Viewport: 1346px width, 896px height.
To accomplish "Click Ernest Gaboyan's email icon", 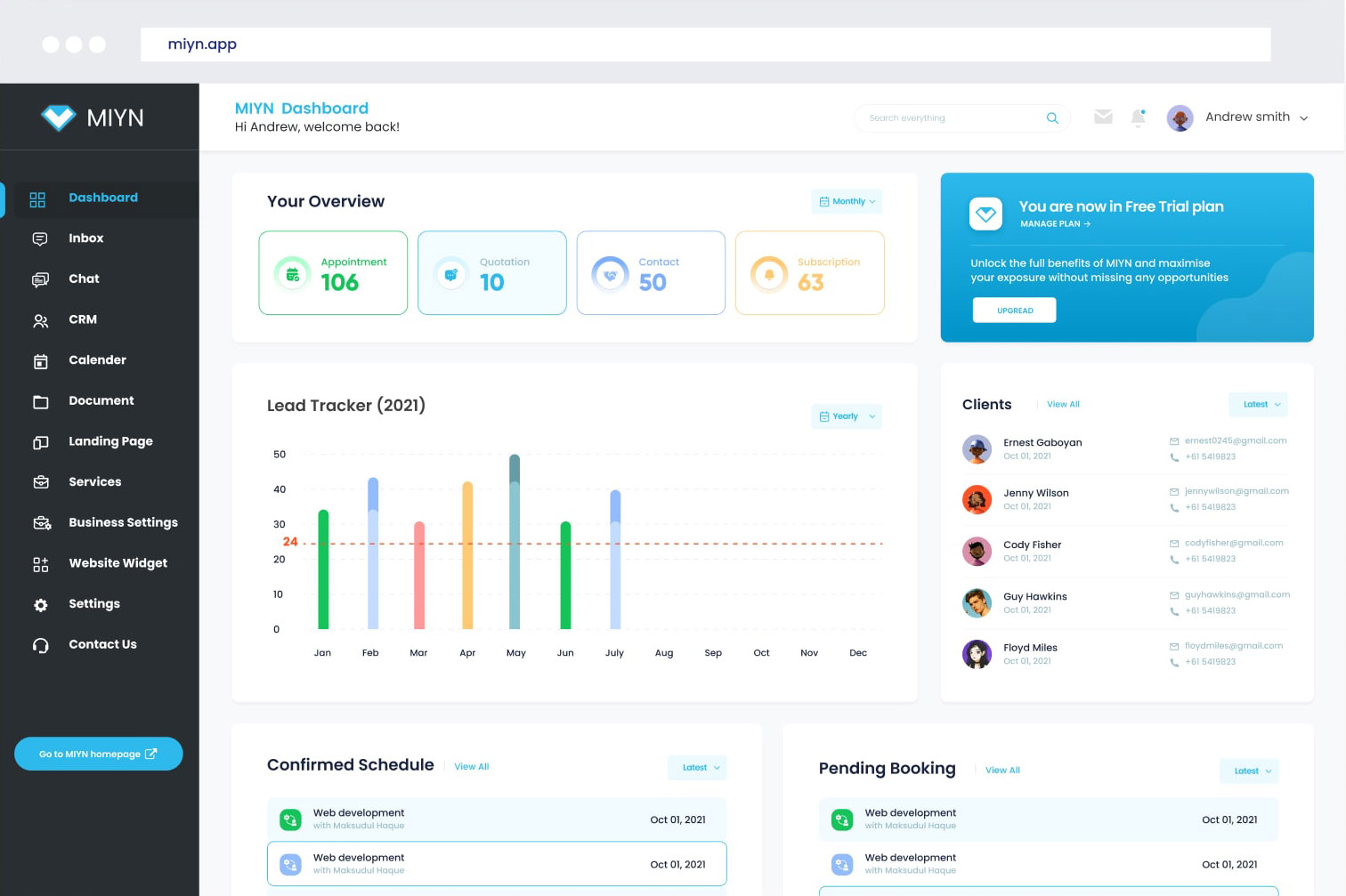I will pyautogui.click(x=1172, y=440).
